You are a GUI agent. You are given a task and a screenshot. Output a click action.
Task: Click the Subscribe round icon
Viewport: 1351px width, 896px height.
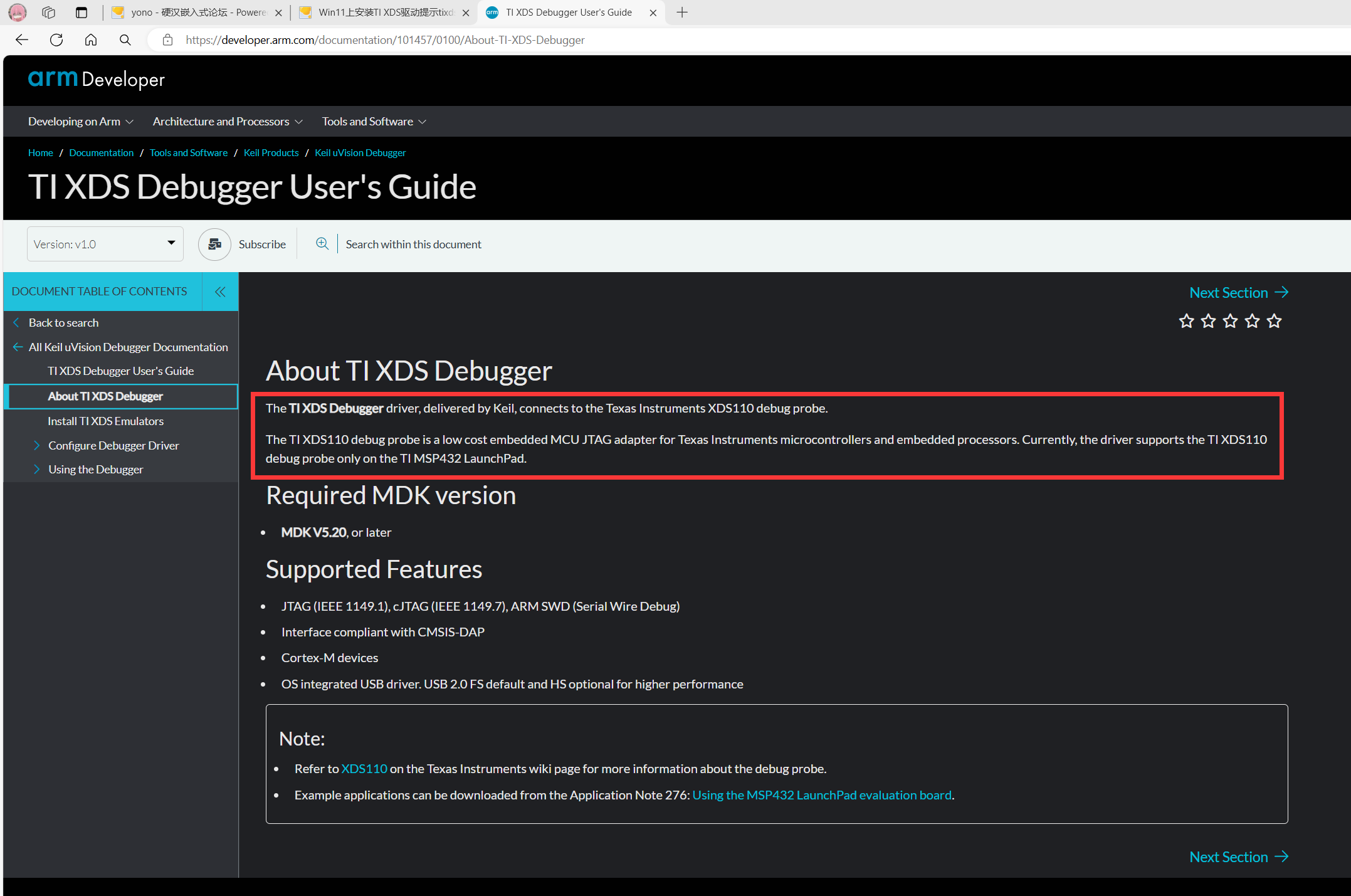[214, 245]
